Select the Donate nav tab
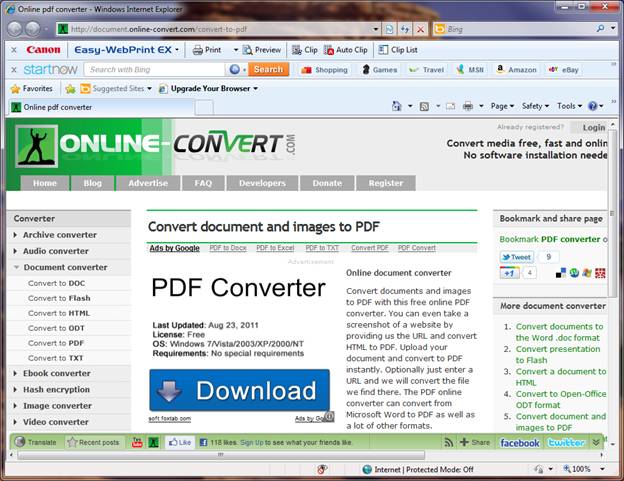Viewport: 624px width, 481px height. [x=327, y=183]
